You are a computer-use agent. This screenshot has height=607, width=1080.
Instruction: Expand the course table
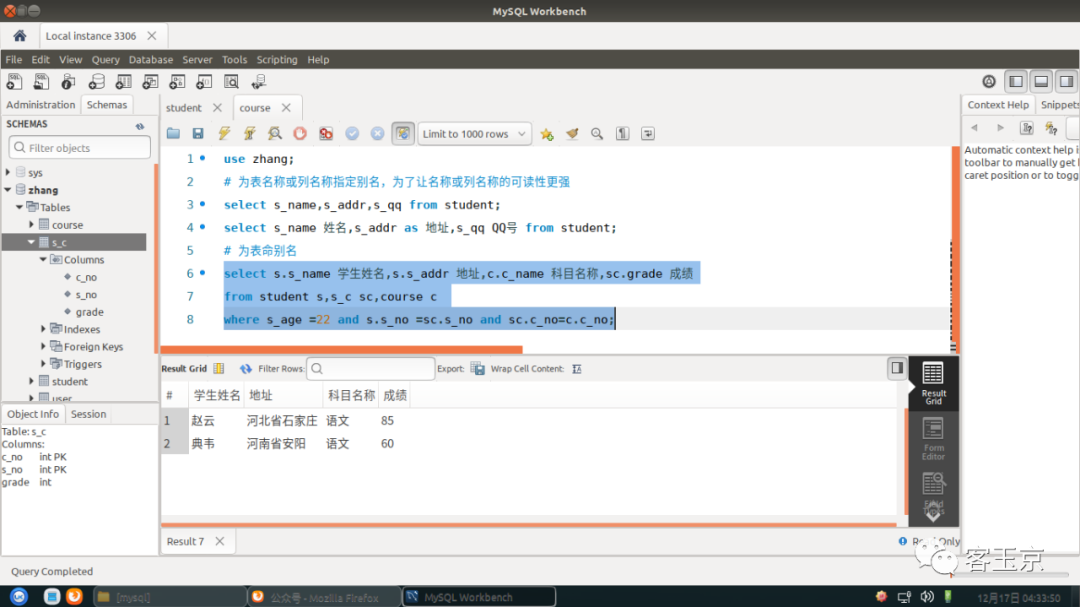(x=31, y=225)
